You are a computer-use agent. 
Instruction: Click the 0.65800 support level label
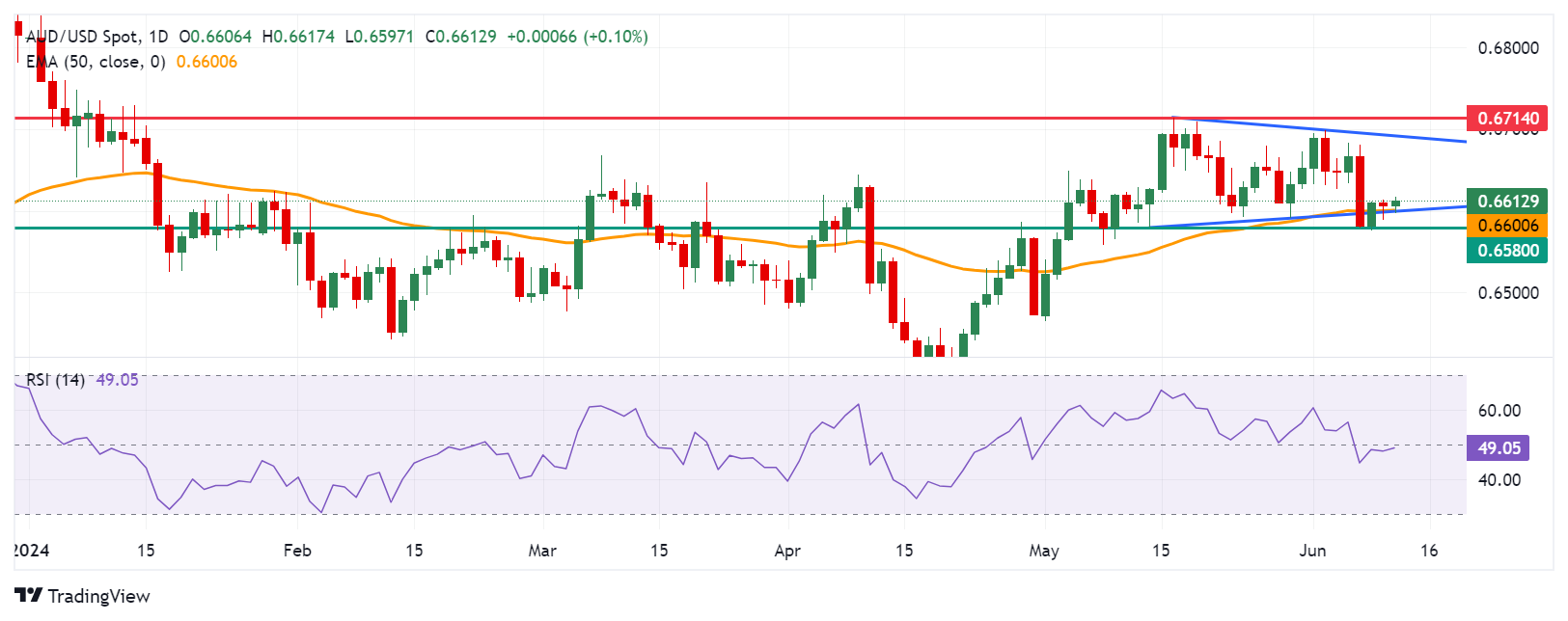click(1507, 251)
